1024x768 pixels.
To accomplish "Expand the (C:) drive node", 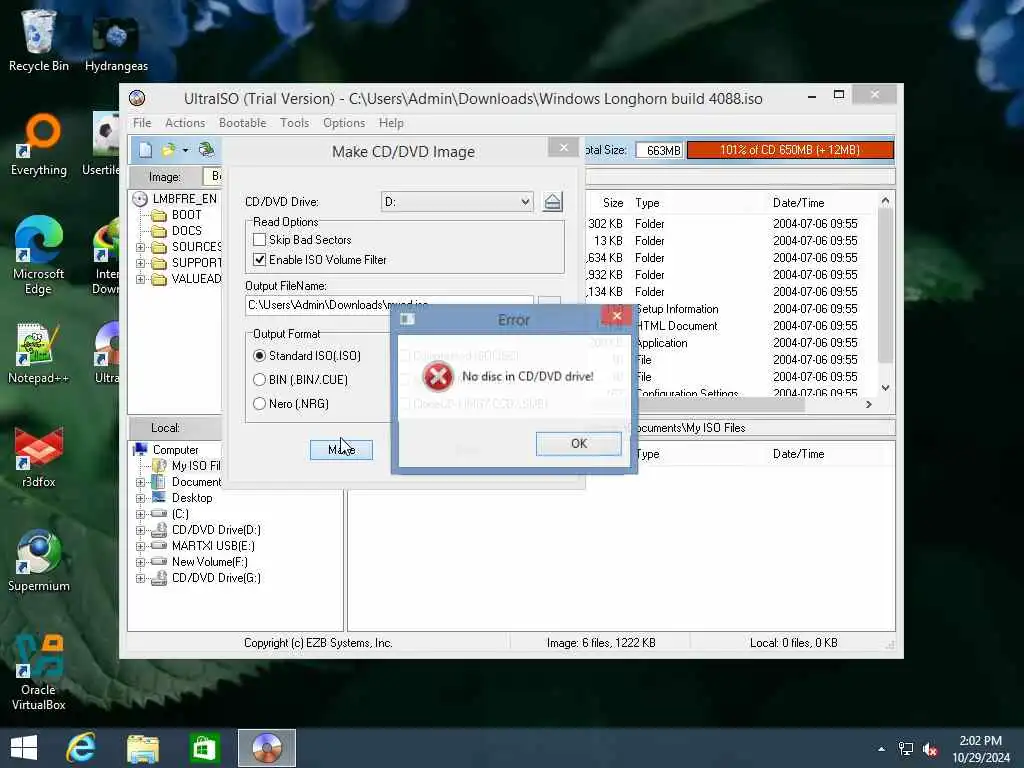I will [x=140, y=514].
